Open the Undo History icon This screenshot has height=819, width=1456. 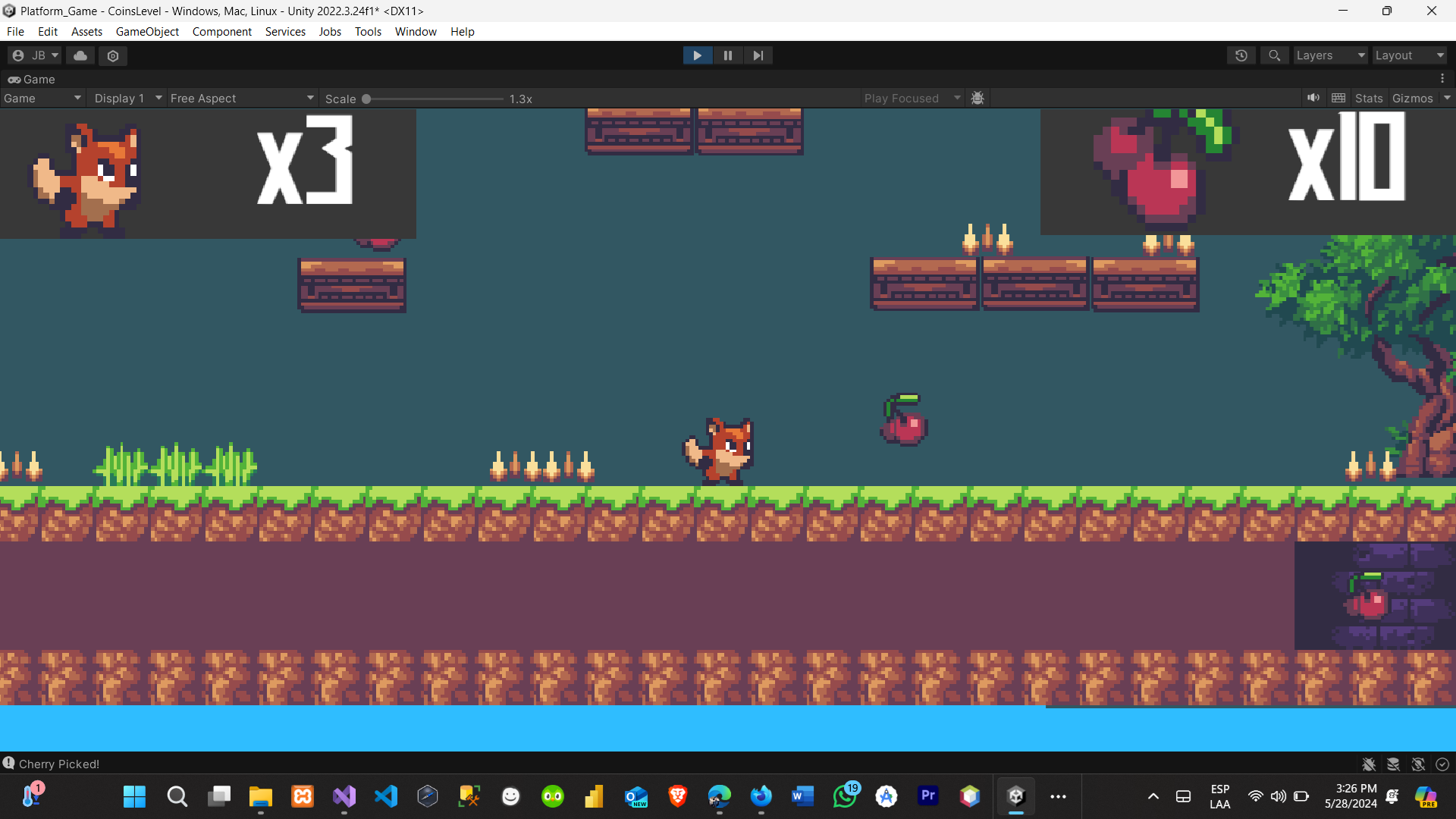click(x=1241, y=55)
